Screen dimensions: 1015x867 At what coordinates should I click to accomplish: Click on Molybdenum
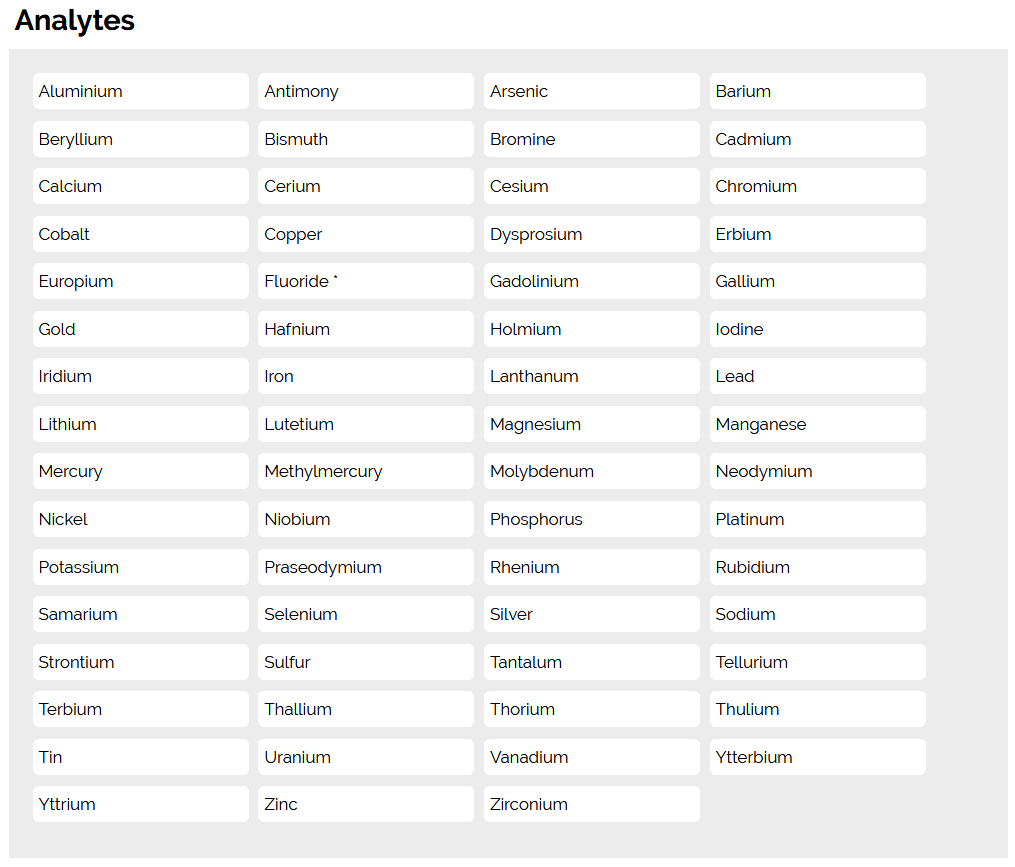point(592,472)
